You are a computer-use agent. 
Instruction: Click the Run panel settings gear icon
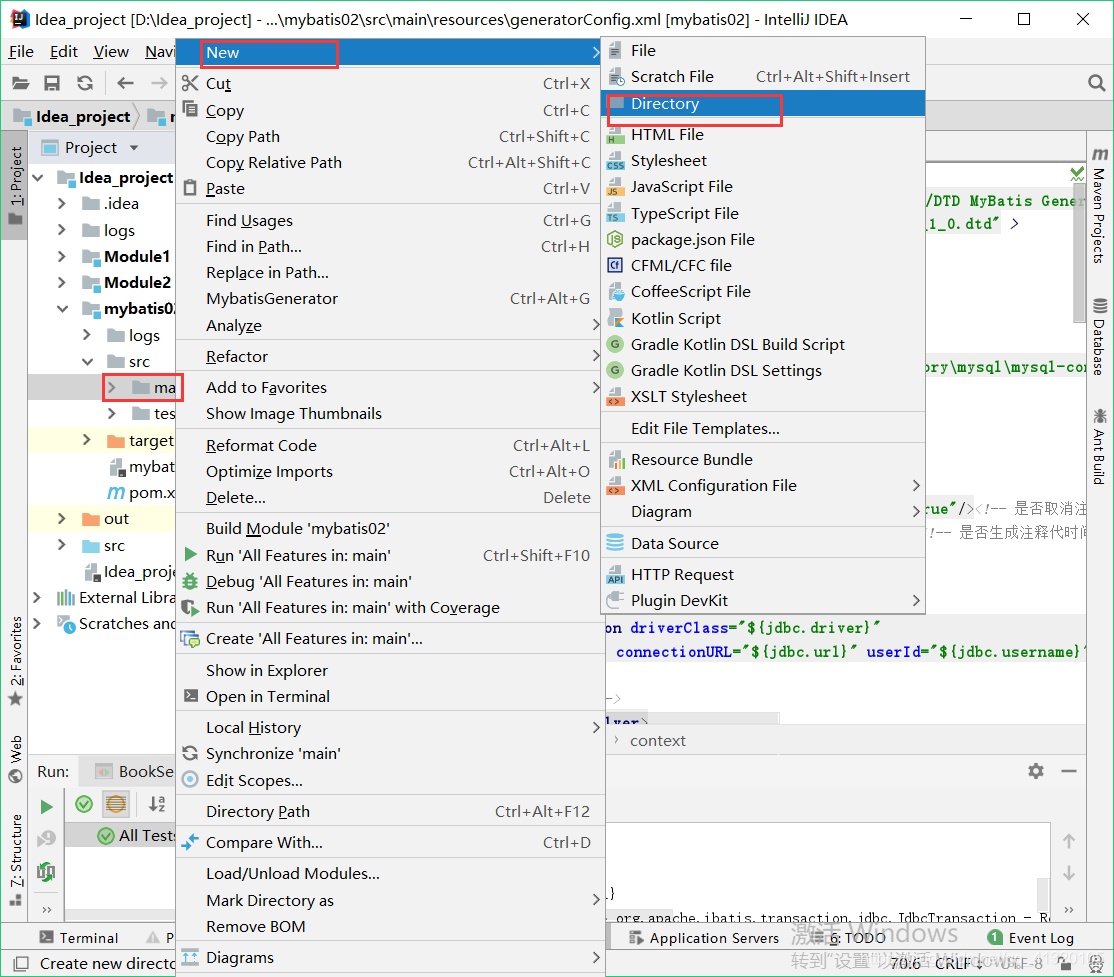(1036, 771)
